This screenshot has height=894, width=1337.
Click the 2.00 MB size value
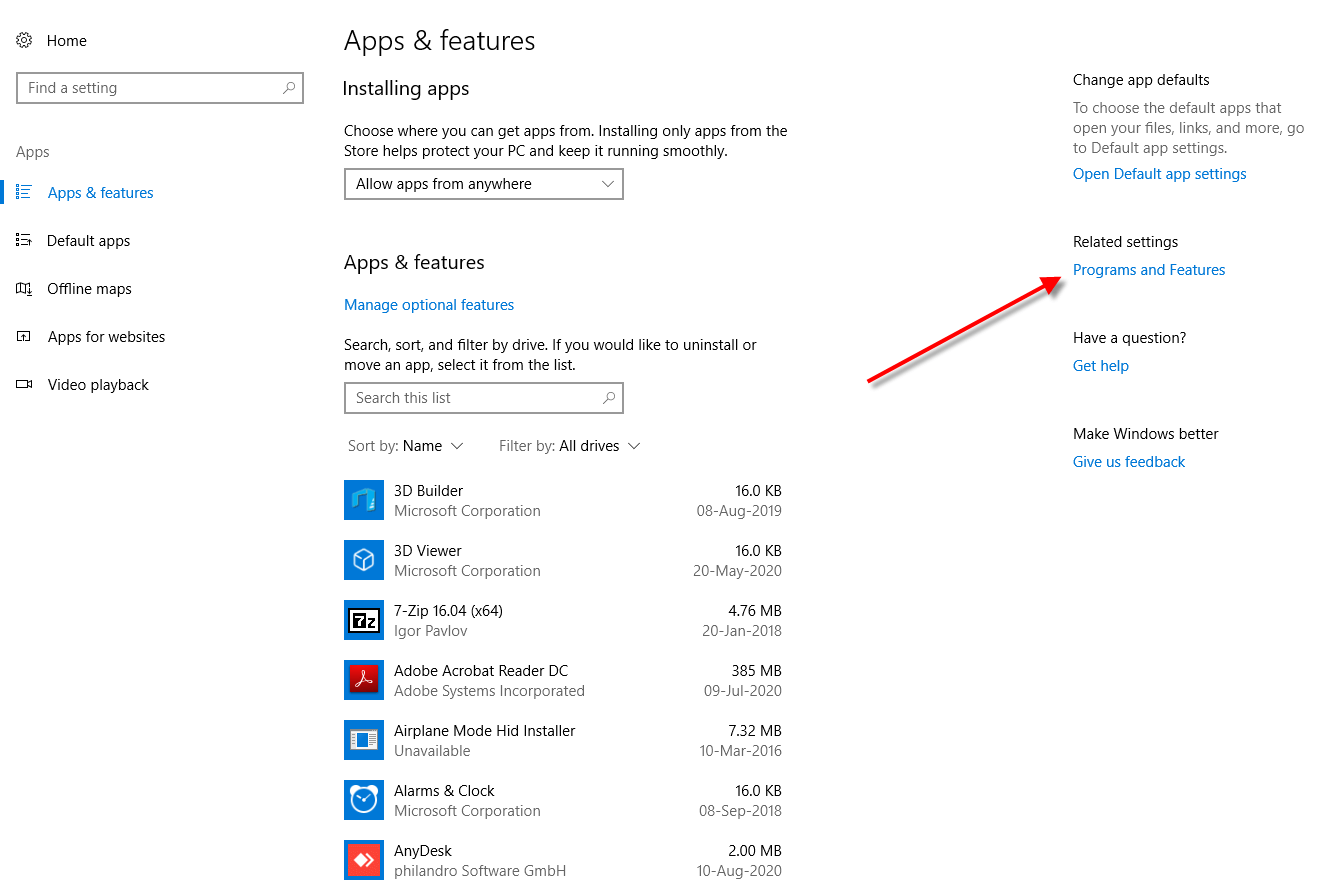point(755,851)
